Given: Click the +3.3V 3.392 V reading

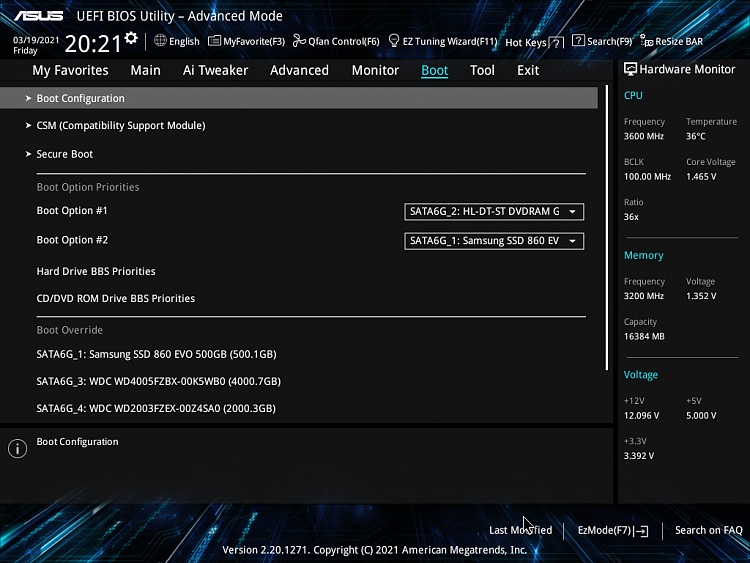Looking at the screenshot, I should [x=639, y=456].
